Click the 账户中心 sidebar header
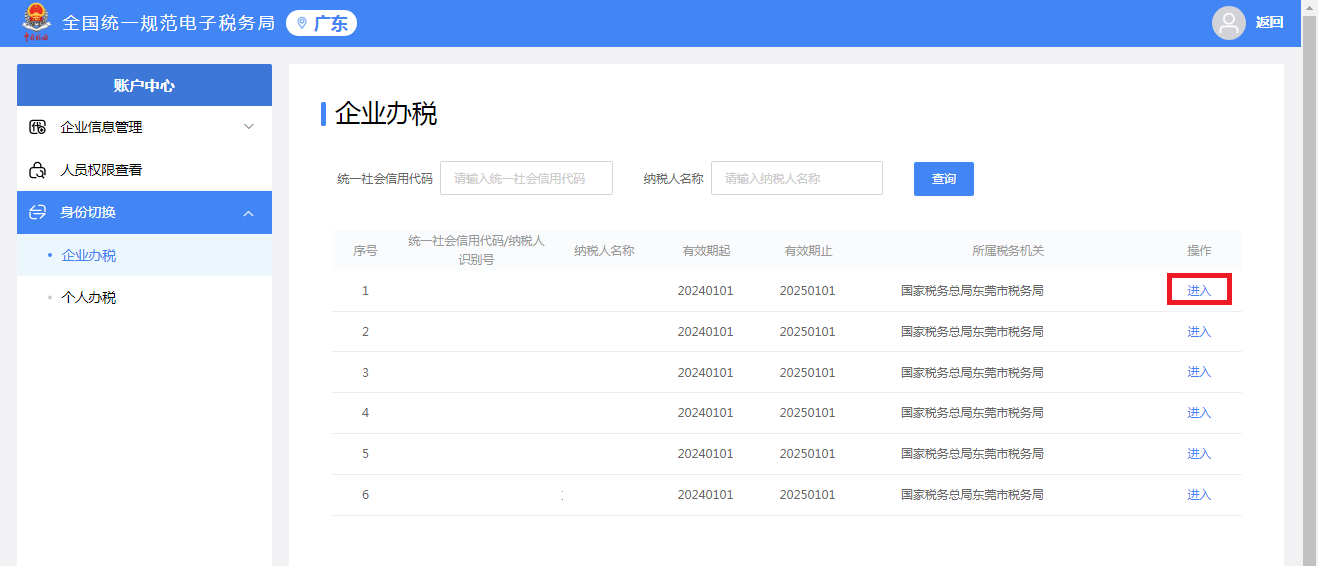 pos(144,85)
